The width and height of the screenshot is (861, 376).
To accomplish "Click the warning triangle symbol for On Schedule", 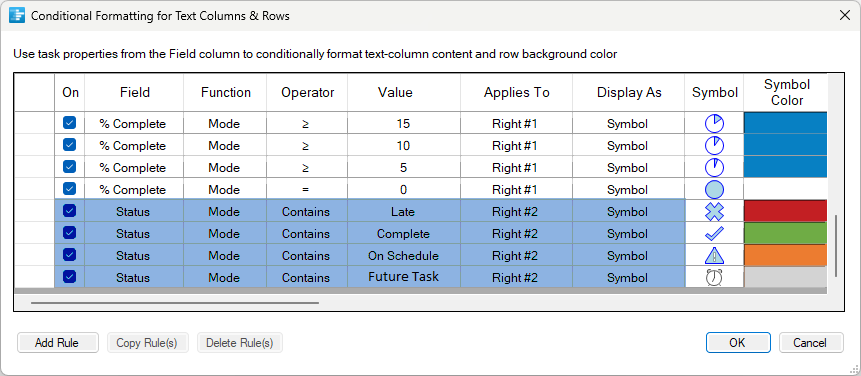I will pyautogui.click(x=714, y=255).
